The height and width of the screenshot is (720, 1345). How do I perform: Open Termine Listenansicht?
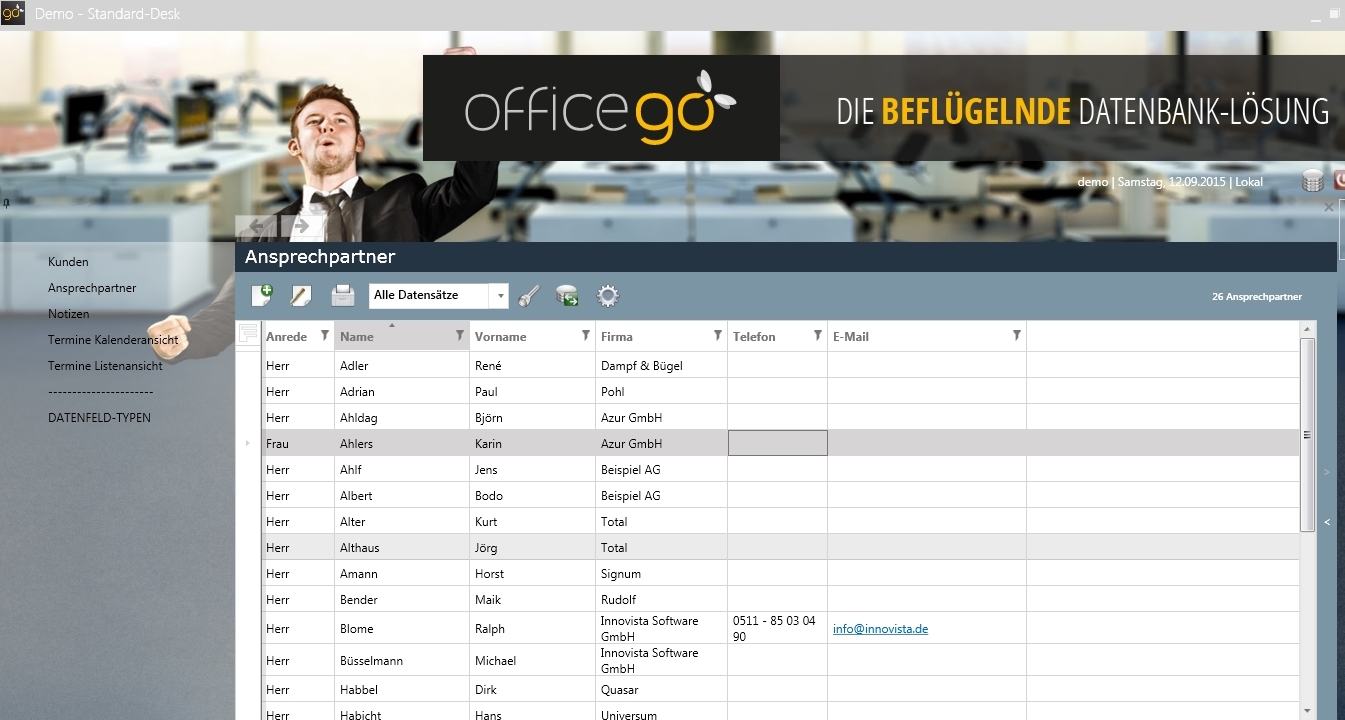[106, 366]
